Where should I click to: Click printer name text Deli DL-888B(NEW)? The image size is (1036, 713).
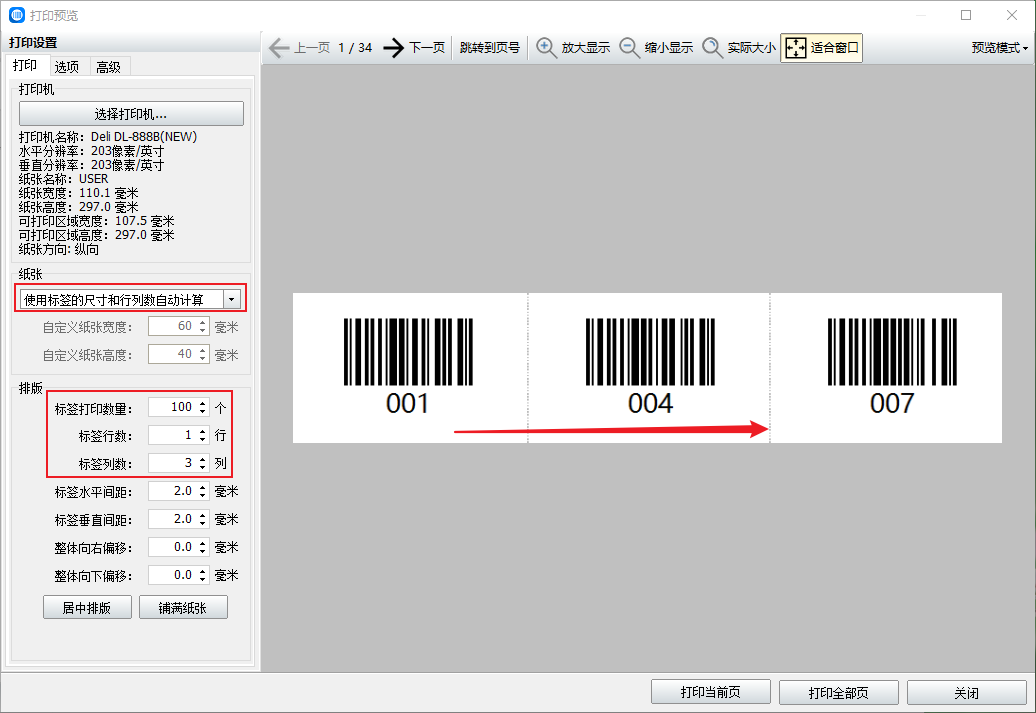(144, 137)
